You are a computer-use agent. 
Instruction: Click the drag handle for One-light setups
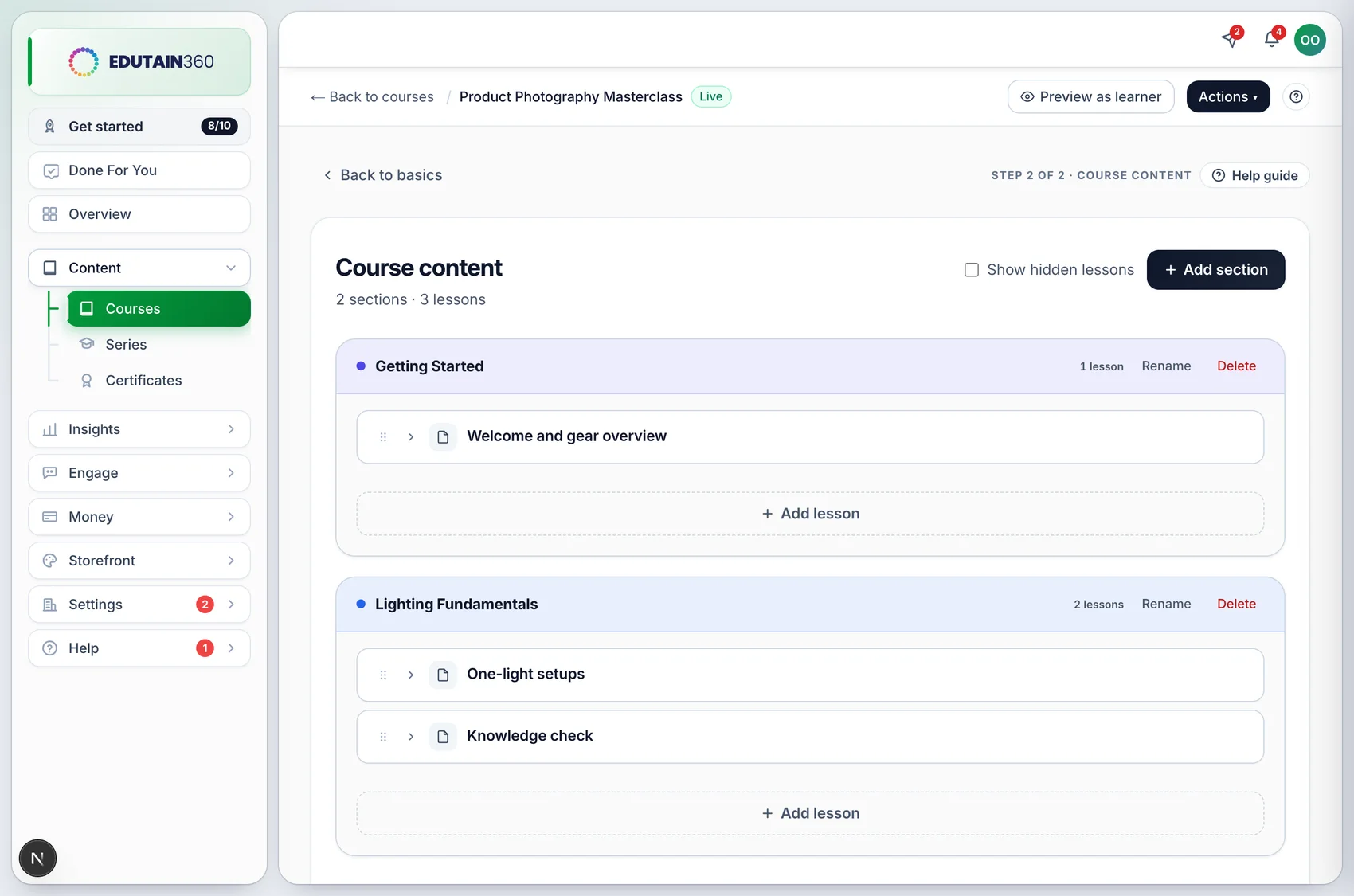coord(383,675)
